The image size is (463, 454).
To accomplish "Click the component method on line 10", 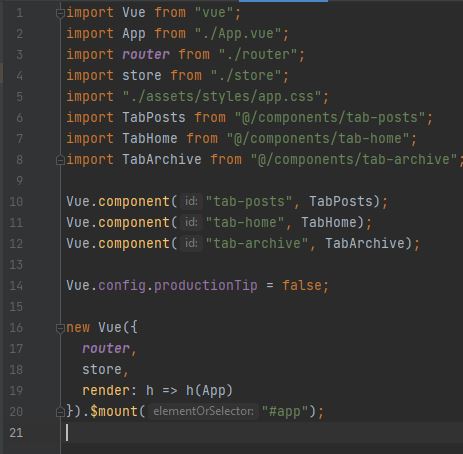I will point(134,202).
